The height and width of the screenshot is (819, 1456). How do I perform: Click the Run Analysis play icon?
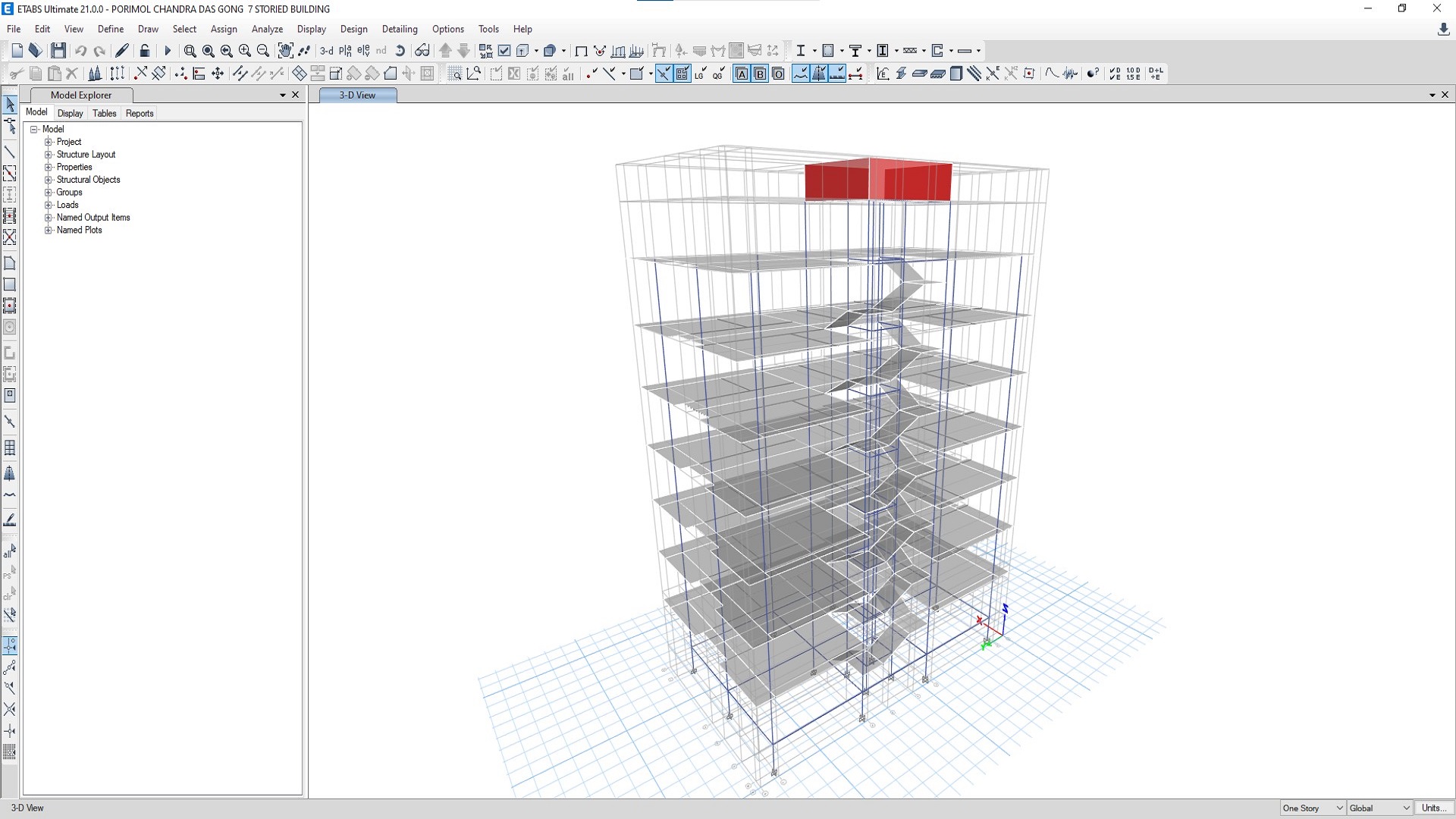click(168, 51)
